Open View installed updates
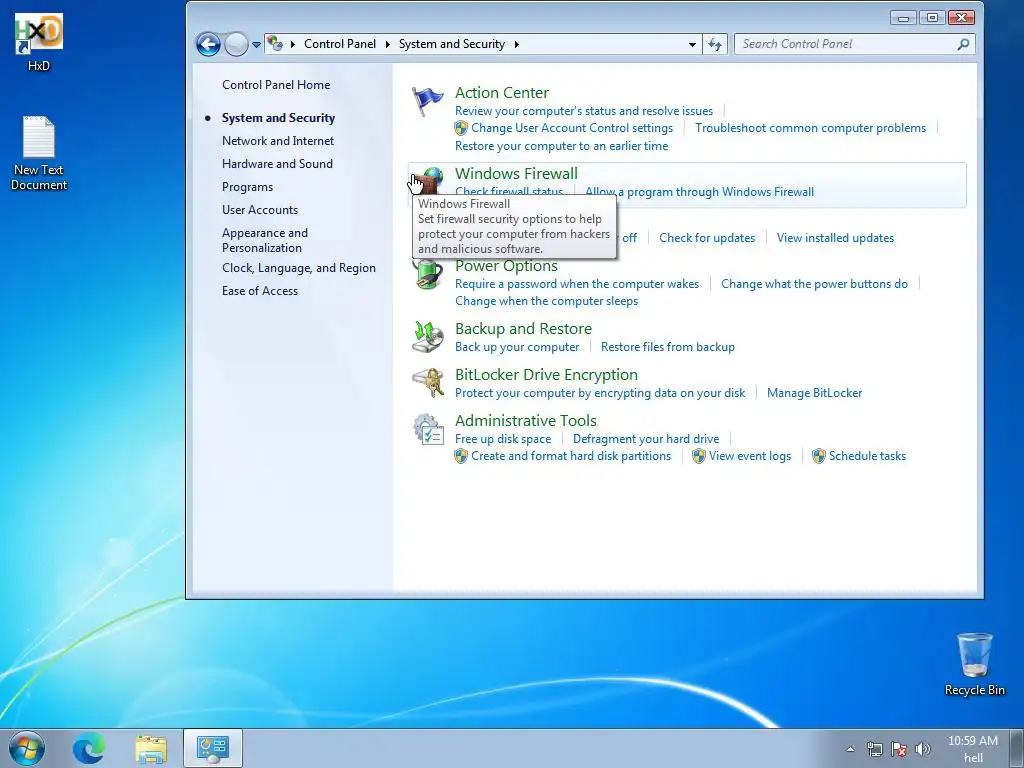Viewport: 1024px width, 768px height. (835, 238)
